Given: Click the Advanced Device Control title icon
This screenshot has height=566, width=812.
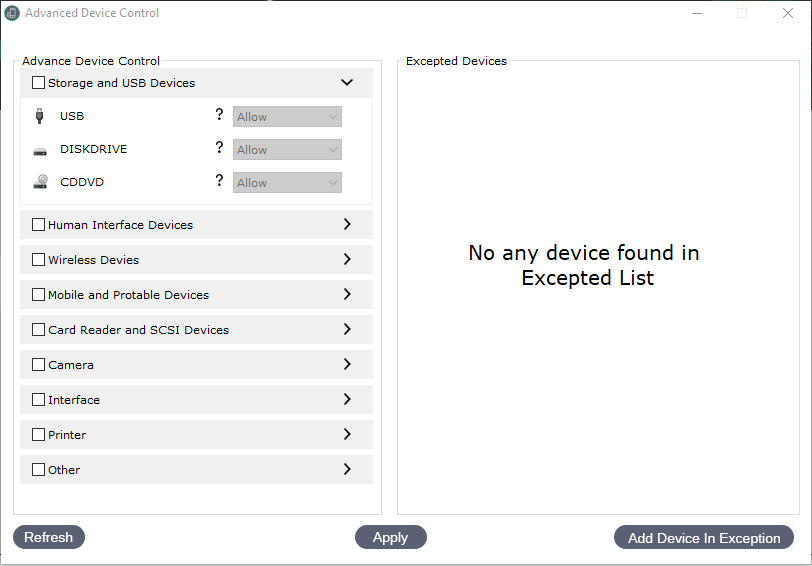Looking at the screenshot, I should [x=13, y=13].
